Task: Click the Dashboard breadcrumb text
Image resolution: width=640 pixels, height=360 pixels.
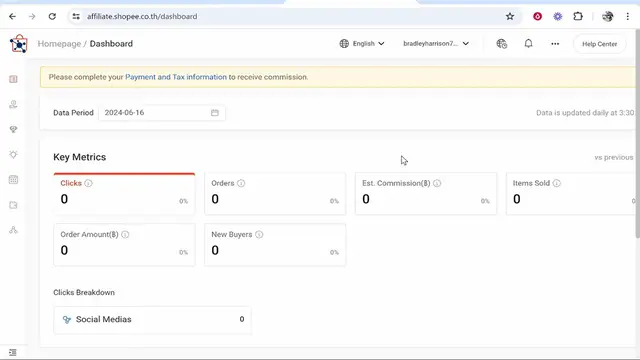Action: pos(111,44)
